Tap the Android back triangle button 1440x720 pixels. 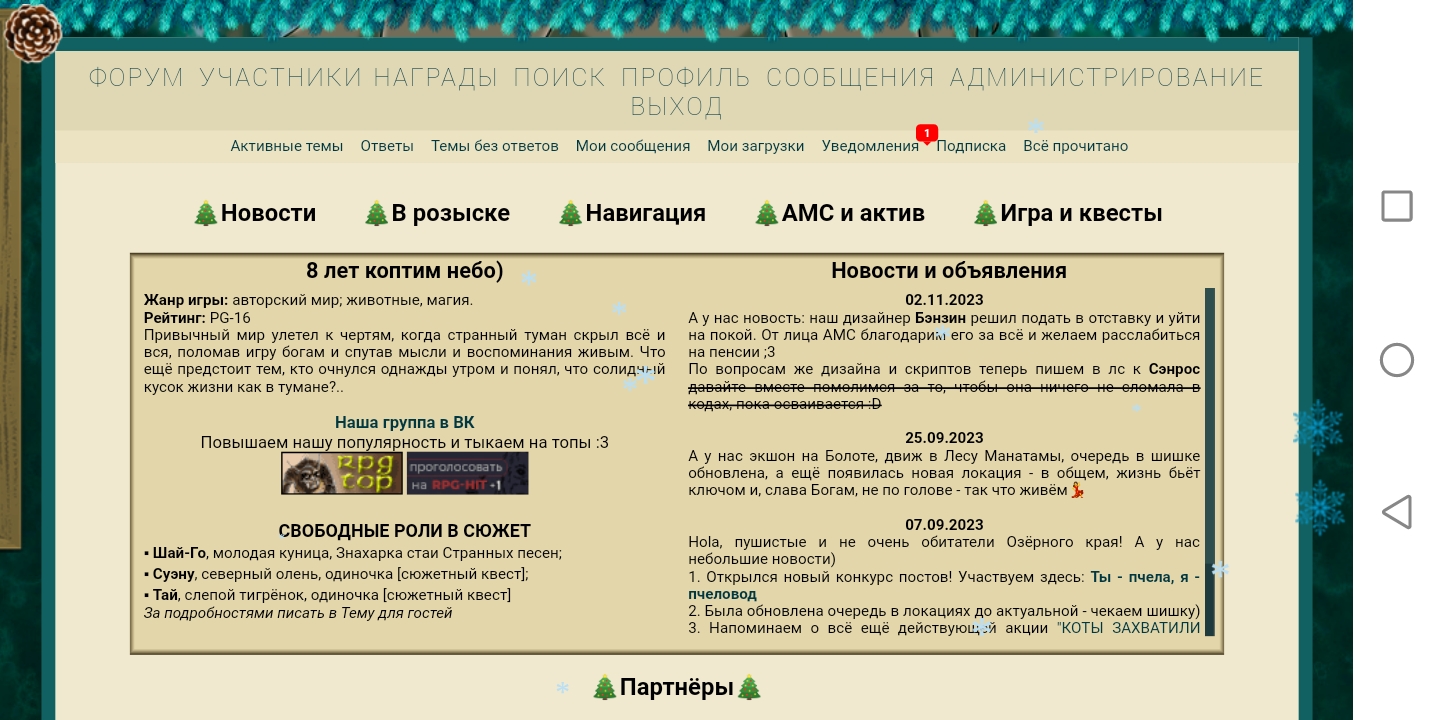(x=1396, y=512)
